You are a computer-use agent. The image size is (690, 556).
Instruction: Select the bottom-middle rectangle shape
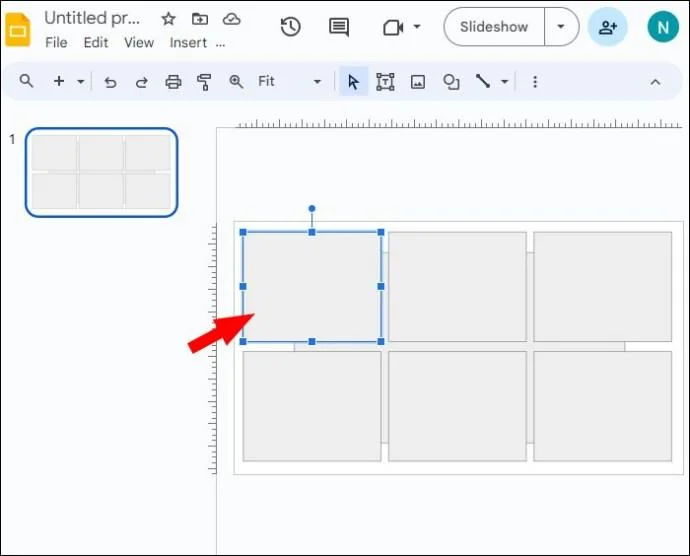coord(457,406)
